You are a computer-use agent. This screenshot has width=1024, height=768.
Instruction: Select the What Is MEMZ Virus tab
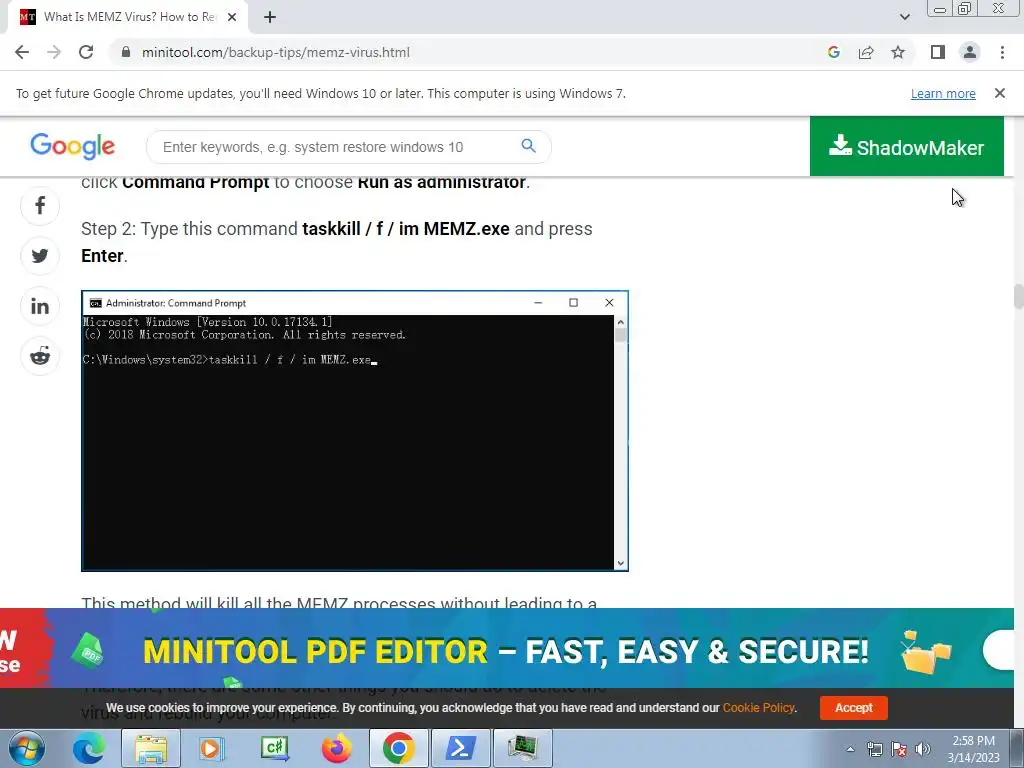129,17
